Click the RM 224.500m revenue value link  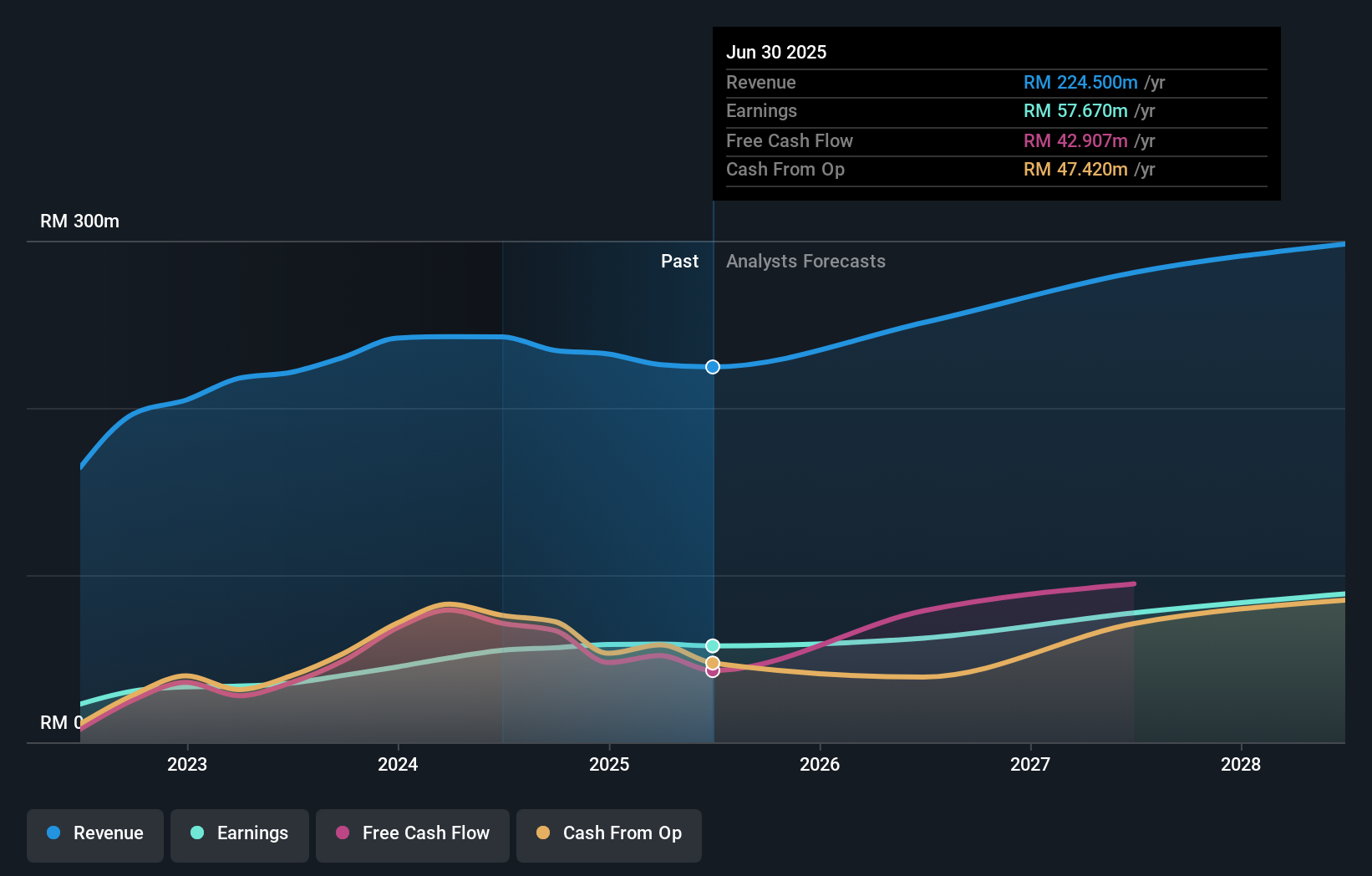point(1080,83)
